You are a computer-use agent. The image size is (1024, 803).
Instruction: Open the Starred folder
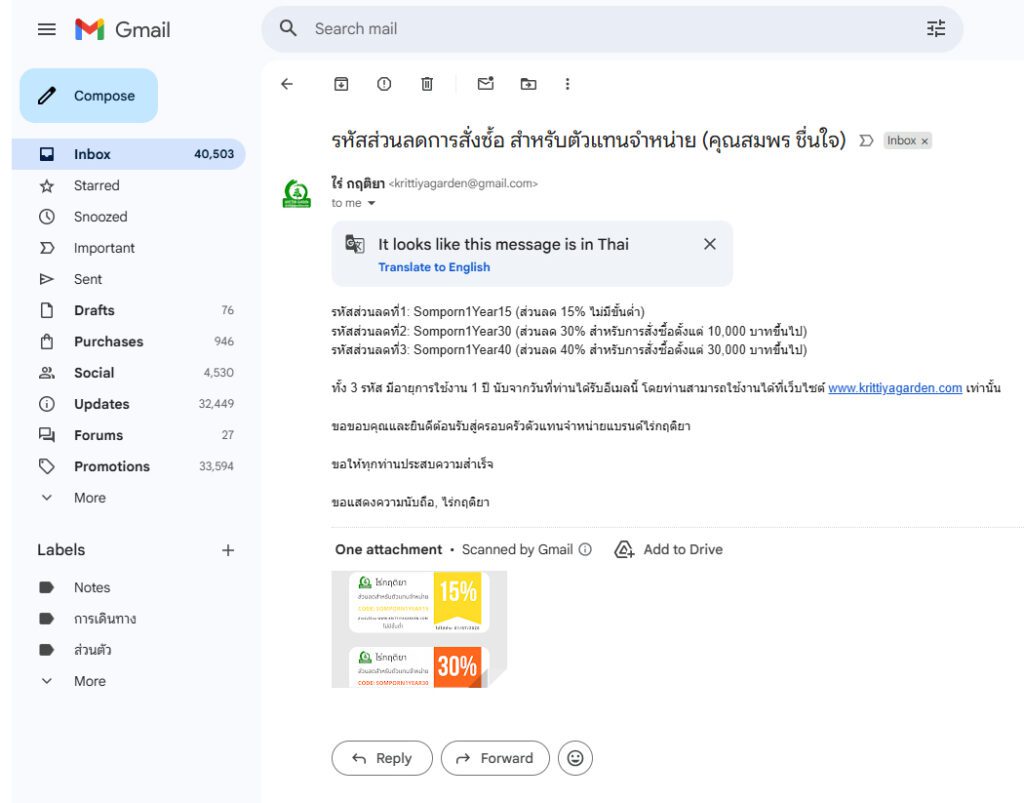96,185
